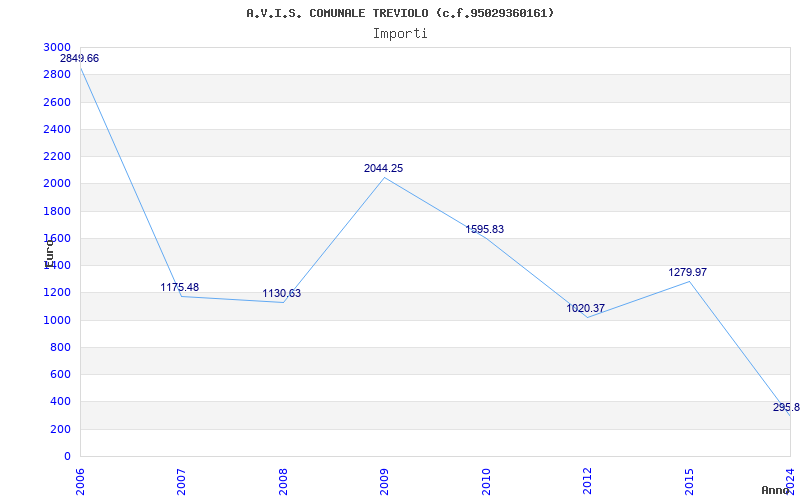Click the 1200 y-axis tick label
The image size is (800, 500).
[x=57, y=293]
